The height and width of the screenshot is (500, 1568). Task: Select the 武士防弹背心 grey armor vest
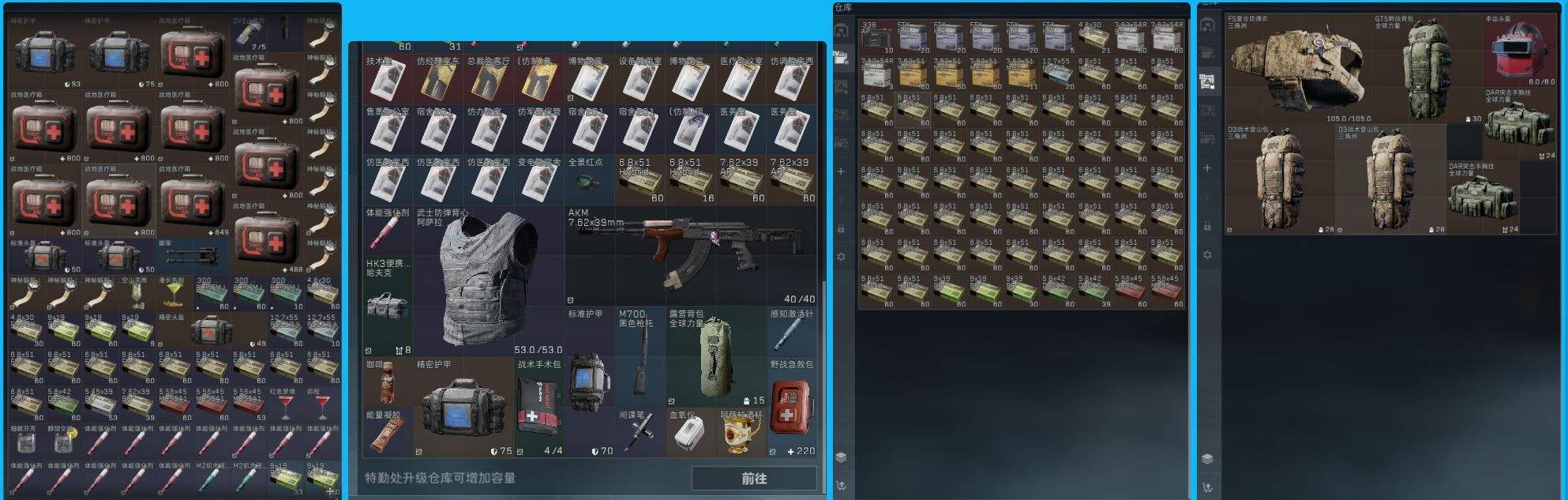490,280
